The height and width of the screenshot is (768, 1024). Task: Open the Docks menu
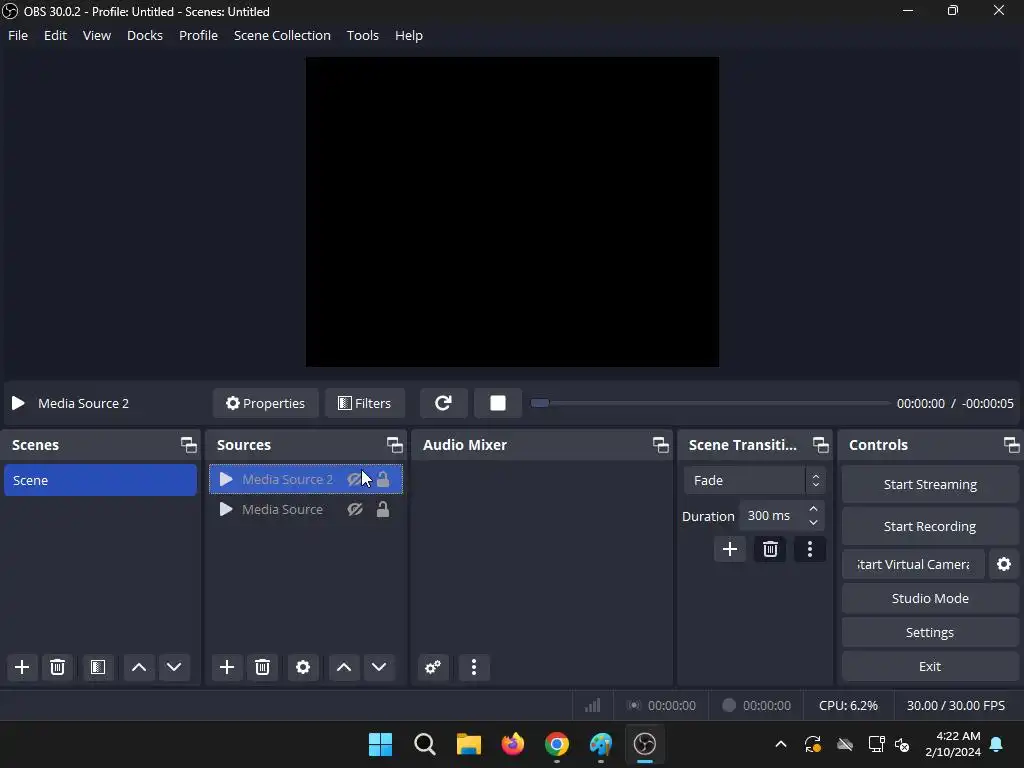tap(145, 35)
